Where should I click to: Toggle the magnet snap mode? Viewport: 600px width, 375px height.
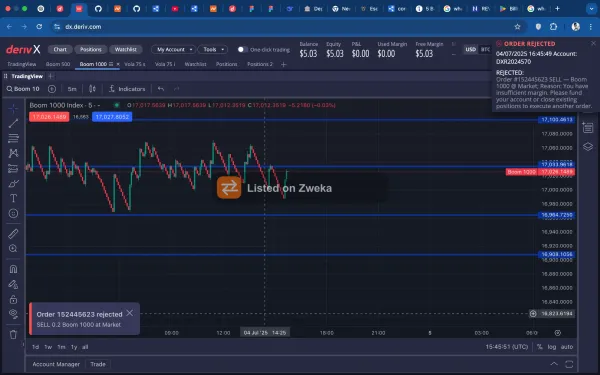click(13, 269)
